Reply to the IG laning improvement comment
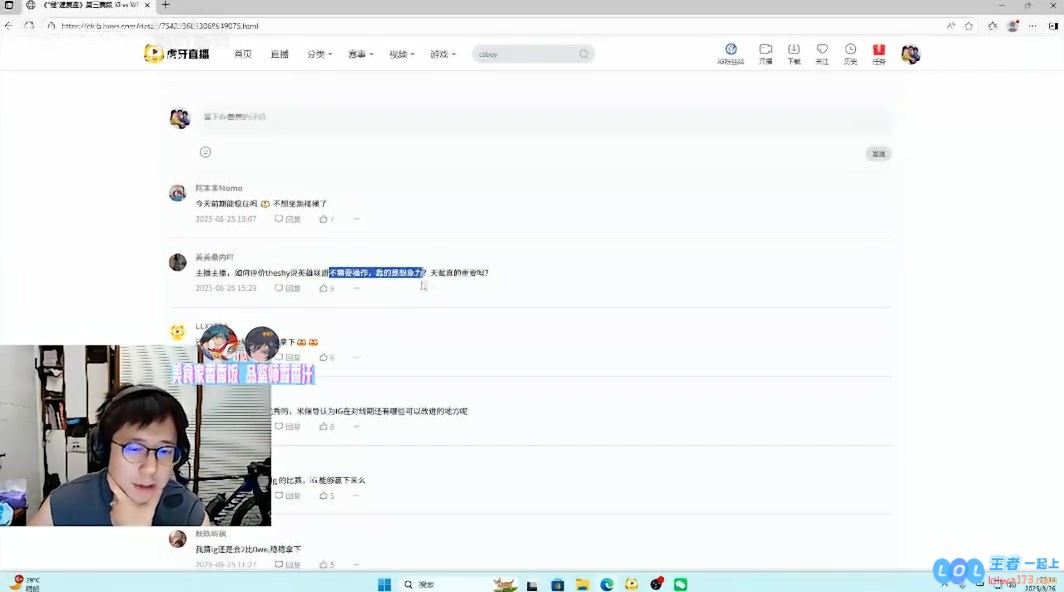The width and height of the screenshot is (1064, 592). (x=288, y=427)
